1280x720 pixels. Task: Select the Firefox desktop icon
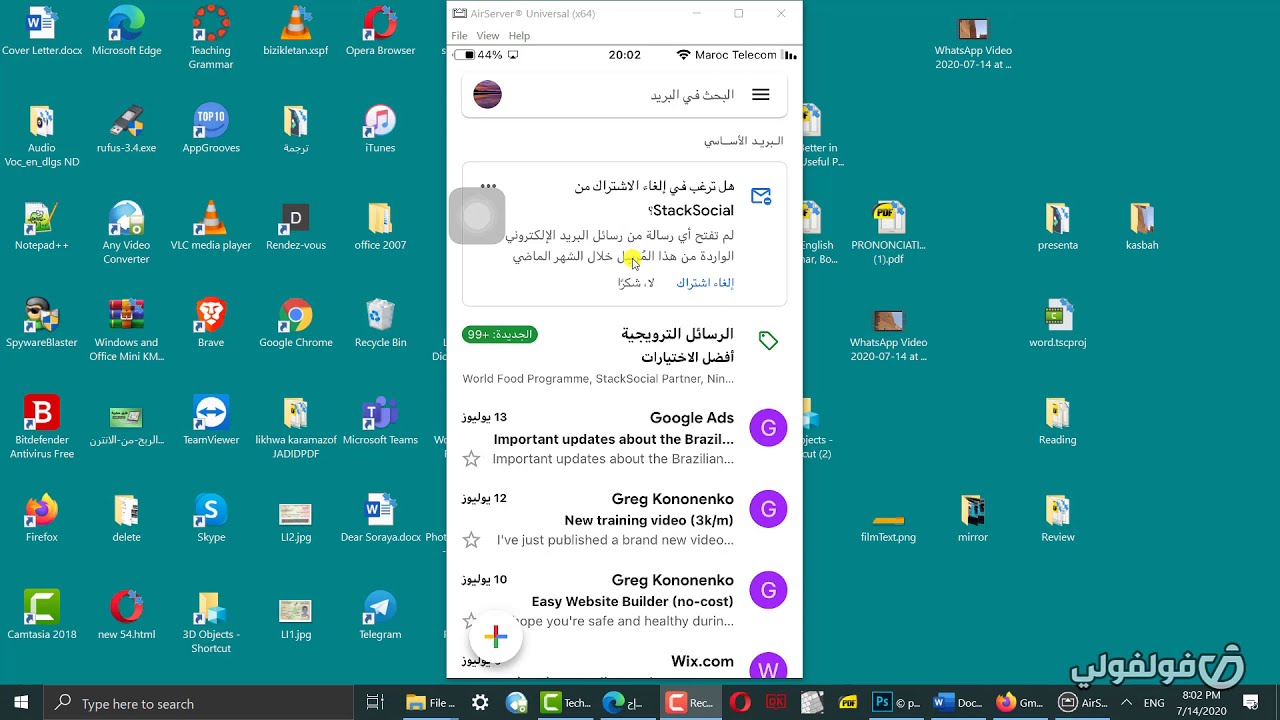click(42, 517)
